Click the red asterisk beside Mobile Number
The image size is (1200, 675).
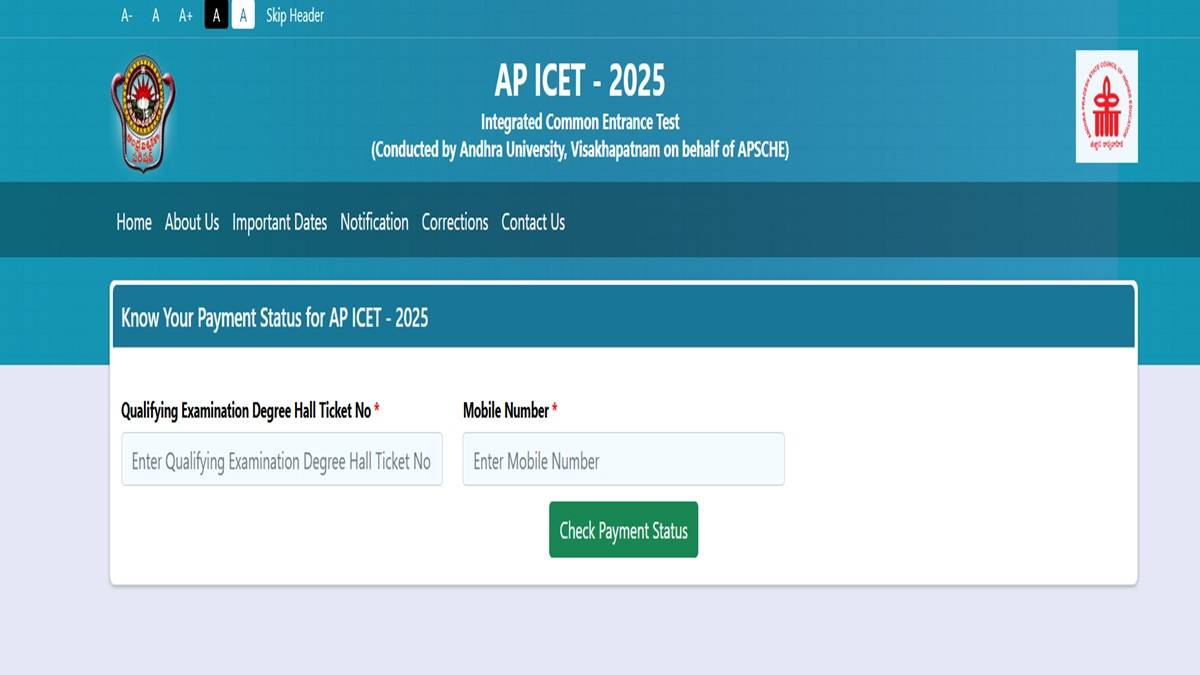pos(554,409)
